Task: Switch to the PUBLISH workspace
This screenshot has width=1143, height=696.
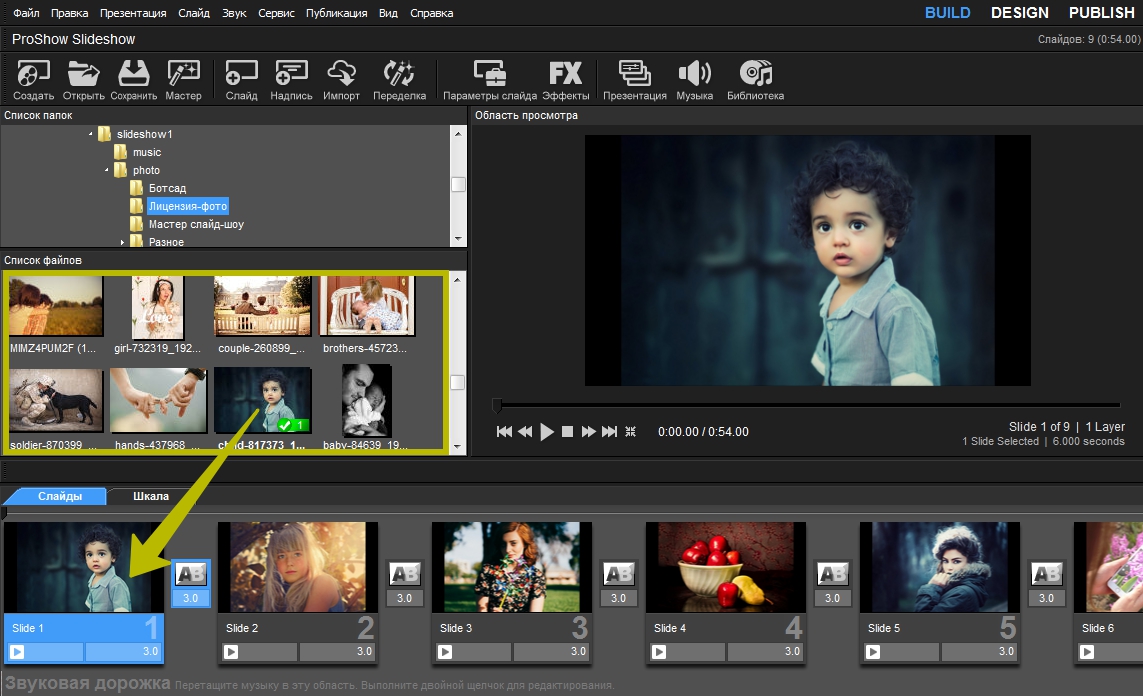Action: pos(1101,13)
